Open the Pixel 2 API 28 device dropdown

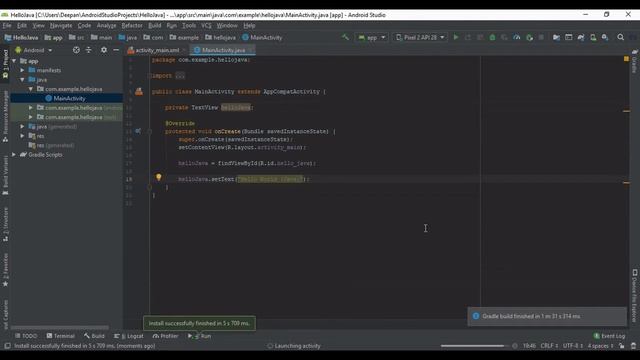[420, 37]
